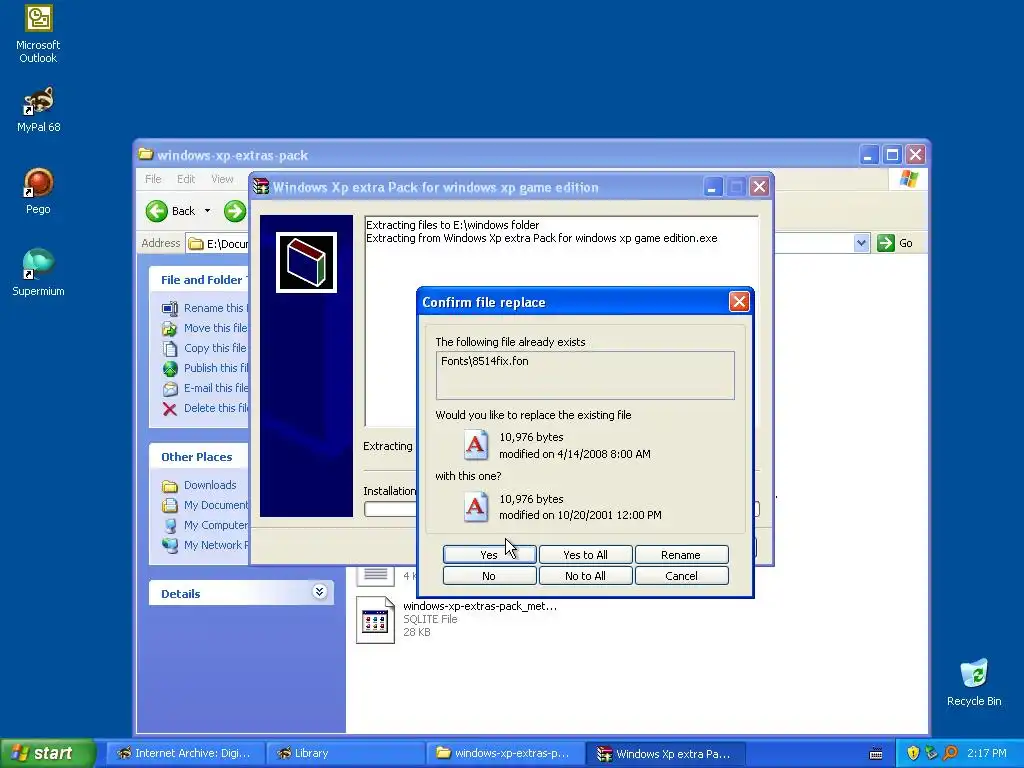Click No to skip replacing file

click(x=489, y=575)
